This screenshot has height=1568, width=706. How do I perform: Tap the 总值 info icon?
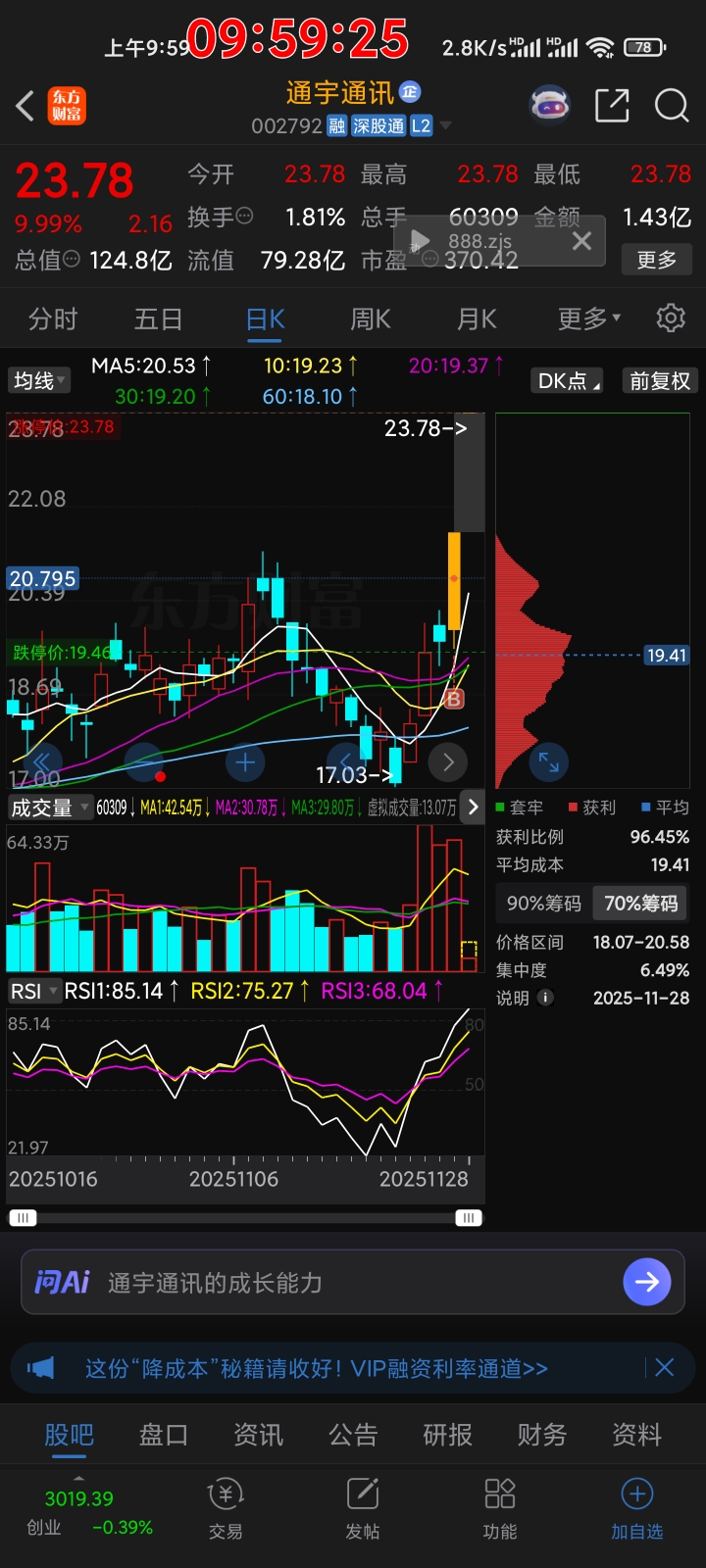[x=72, y=260]
